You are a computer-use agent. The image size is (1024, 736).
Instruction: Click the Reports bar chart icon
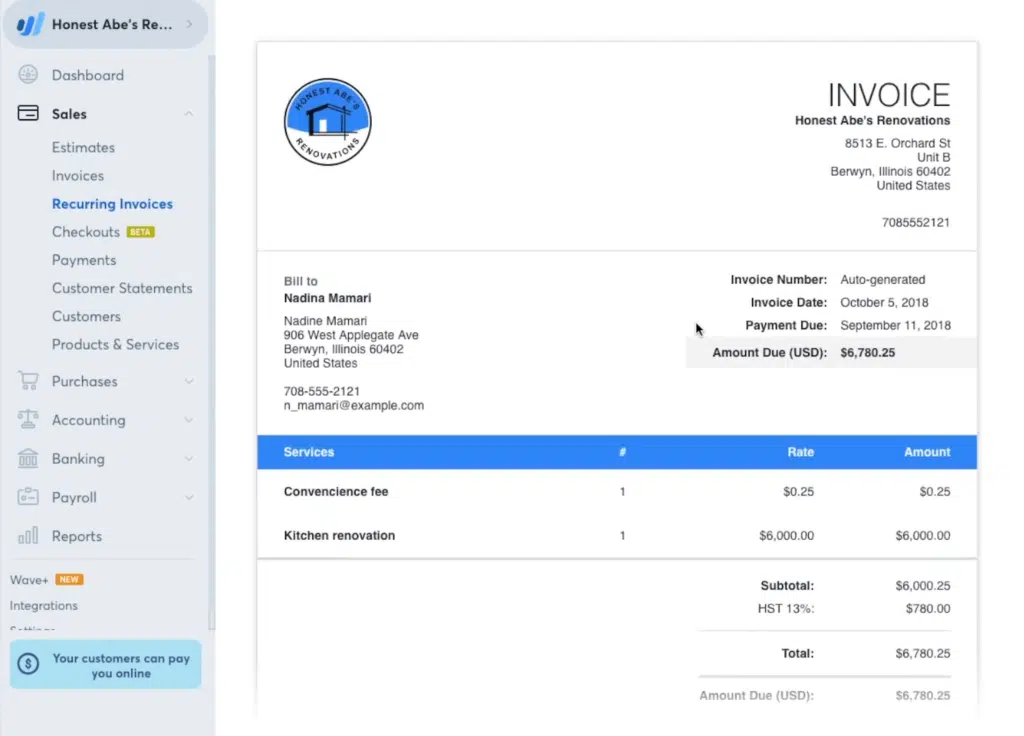pyautogui.click(x=28, y=536)
